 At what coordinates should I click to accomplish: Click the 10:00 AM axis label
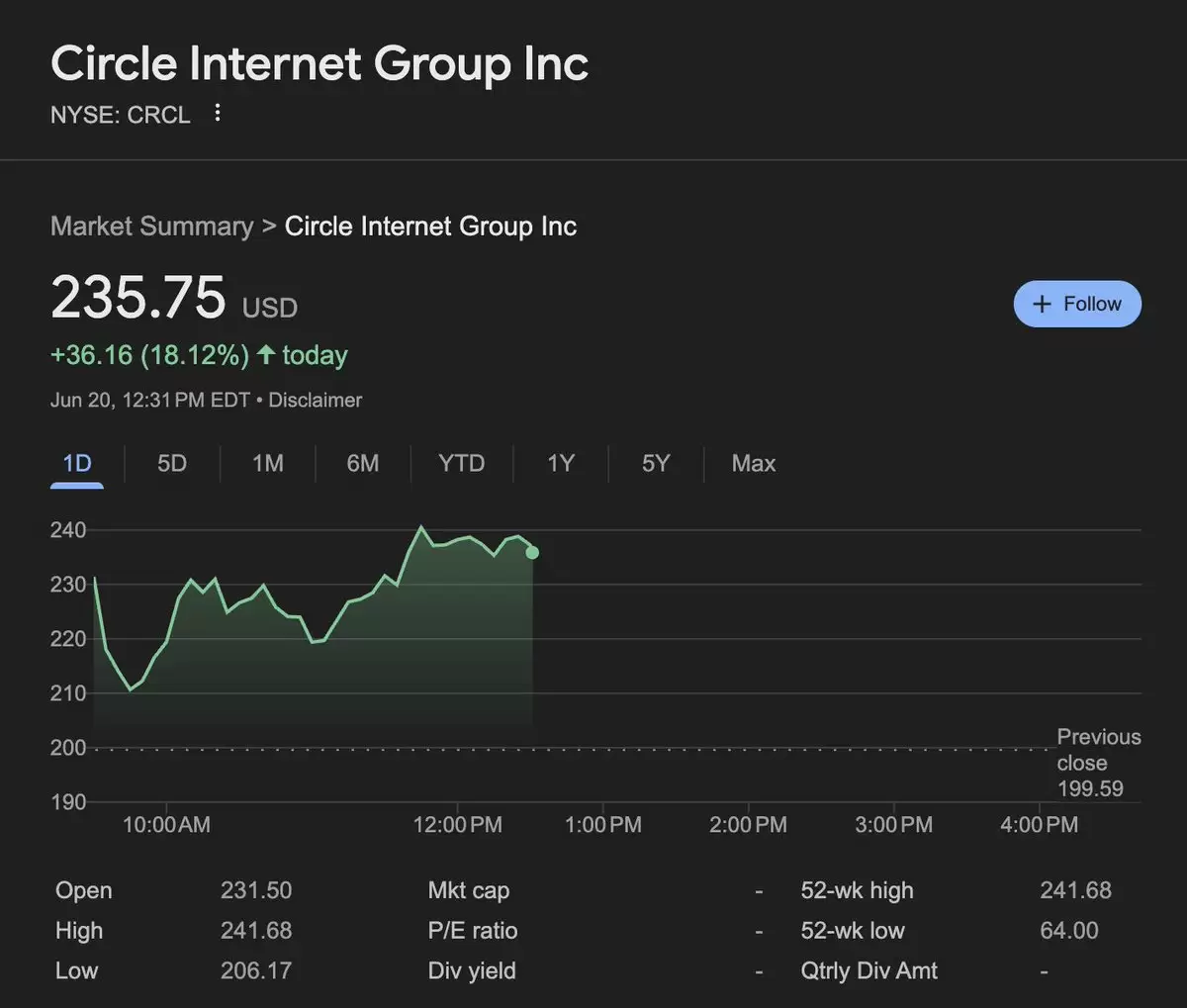point(166,825)
